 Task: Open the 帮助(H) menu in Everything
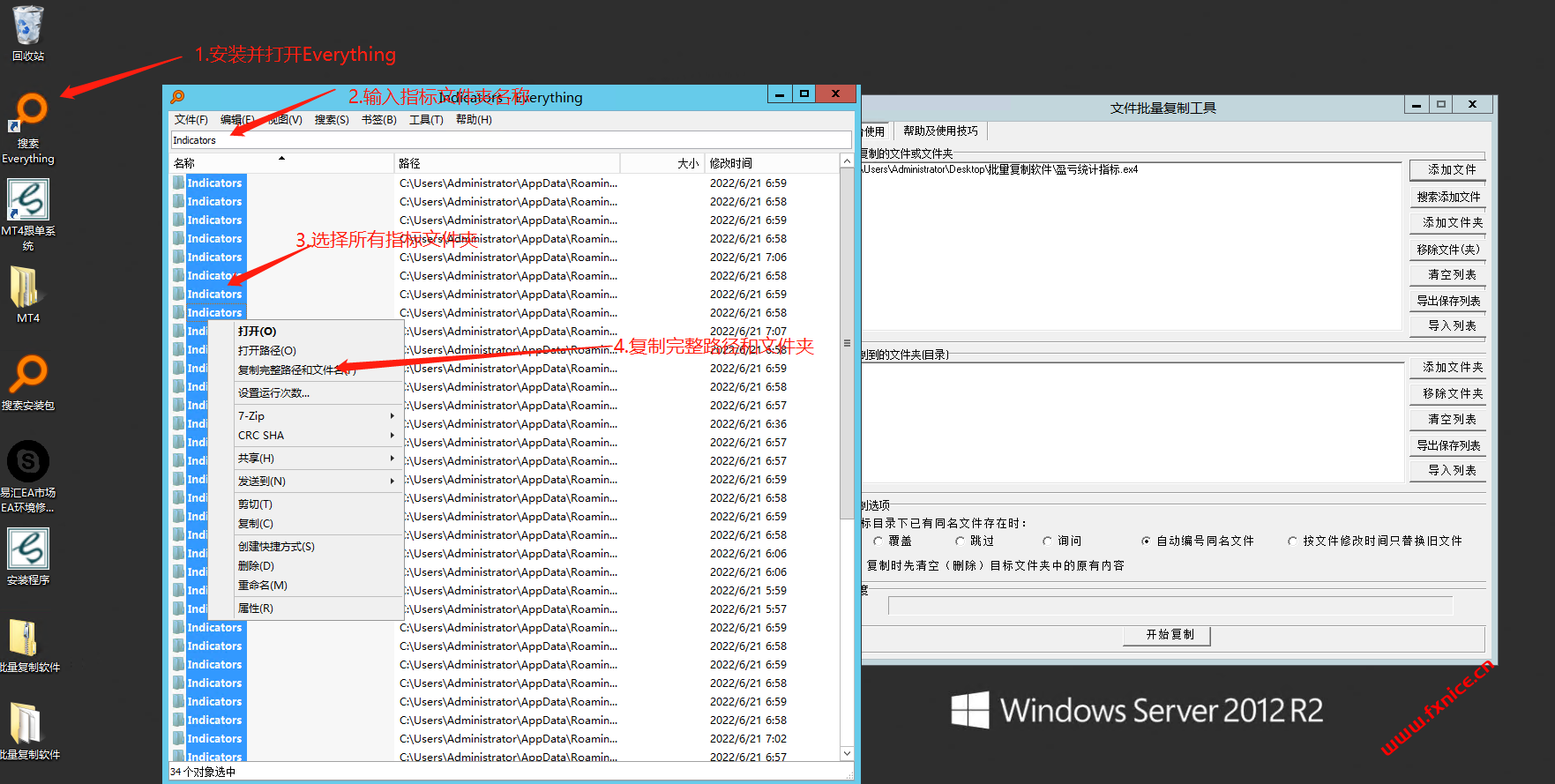pyautogui.click(x=474, y=120)
